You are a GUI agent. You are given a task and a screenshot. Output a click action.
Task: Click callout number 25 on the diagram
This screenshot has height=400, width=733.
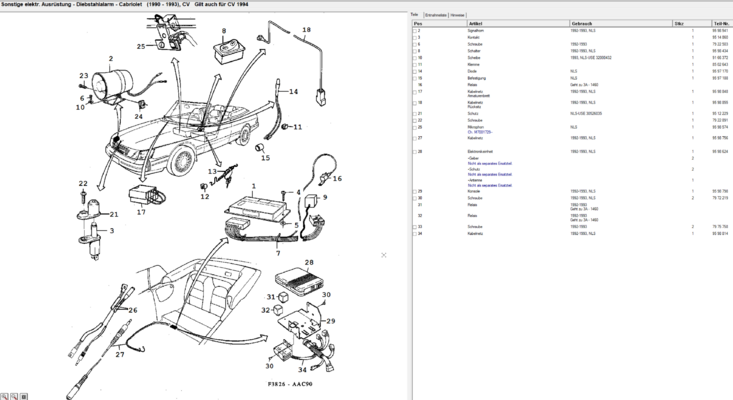pos(141,46)
